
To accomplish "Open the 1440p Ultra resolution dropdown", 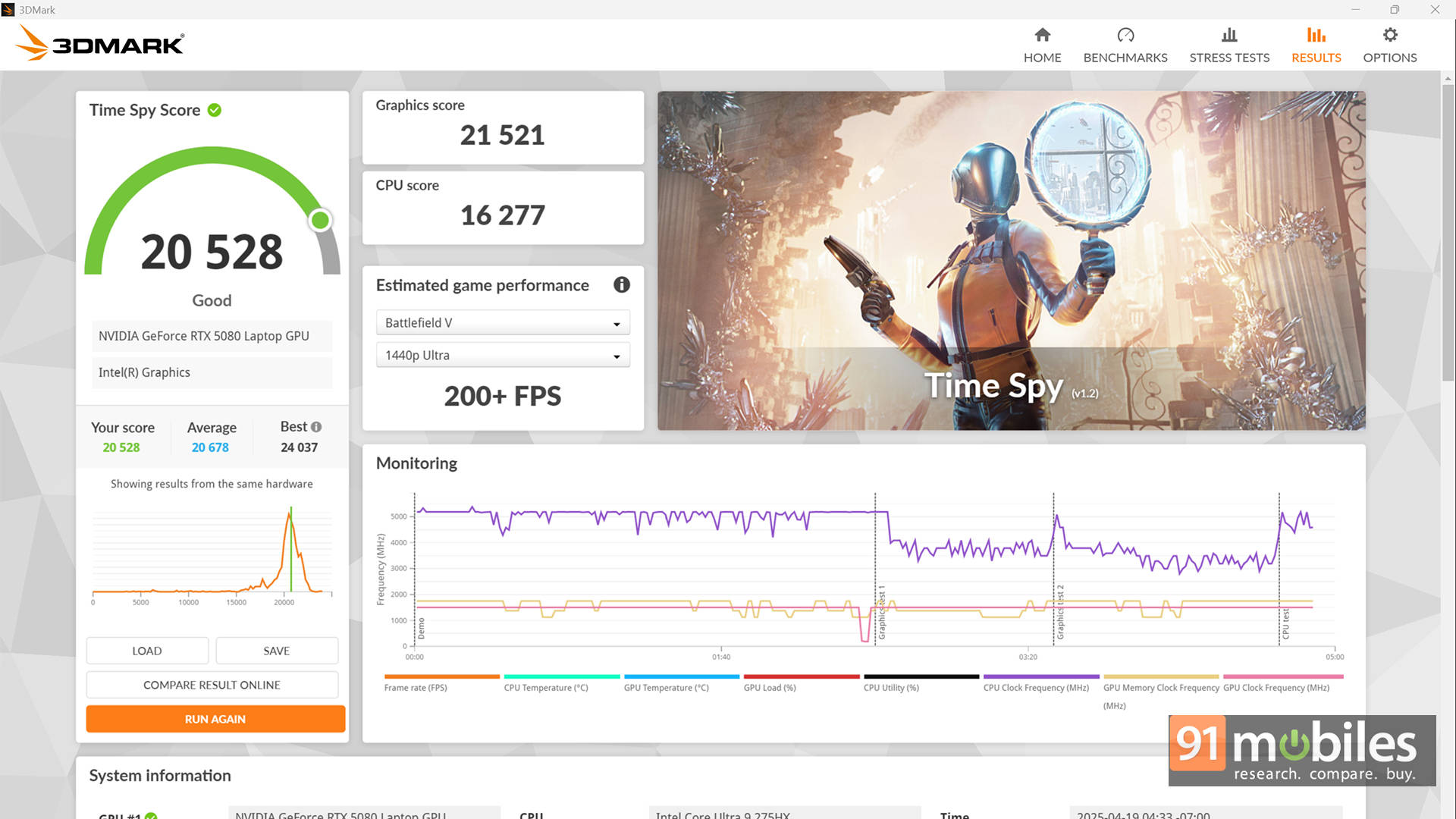I will [x=503, y=356].
